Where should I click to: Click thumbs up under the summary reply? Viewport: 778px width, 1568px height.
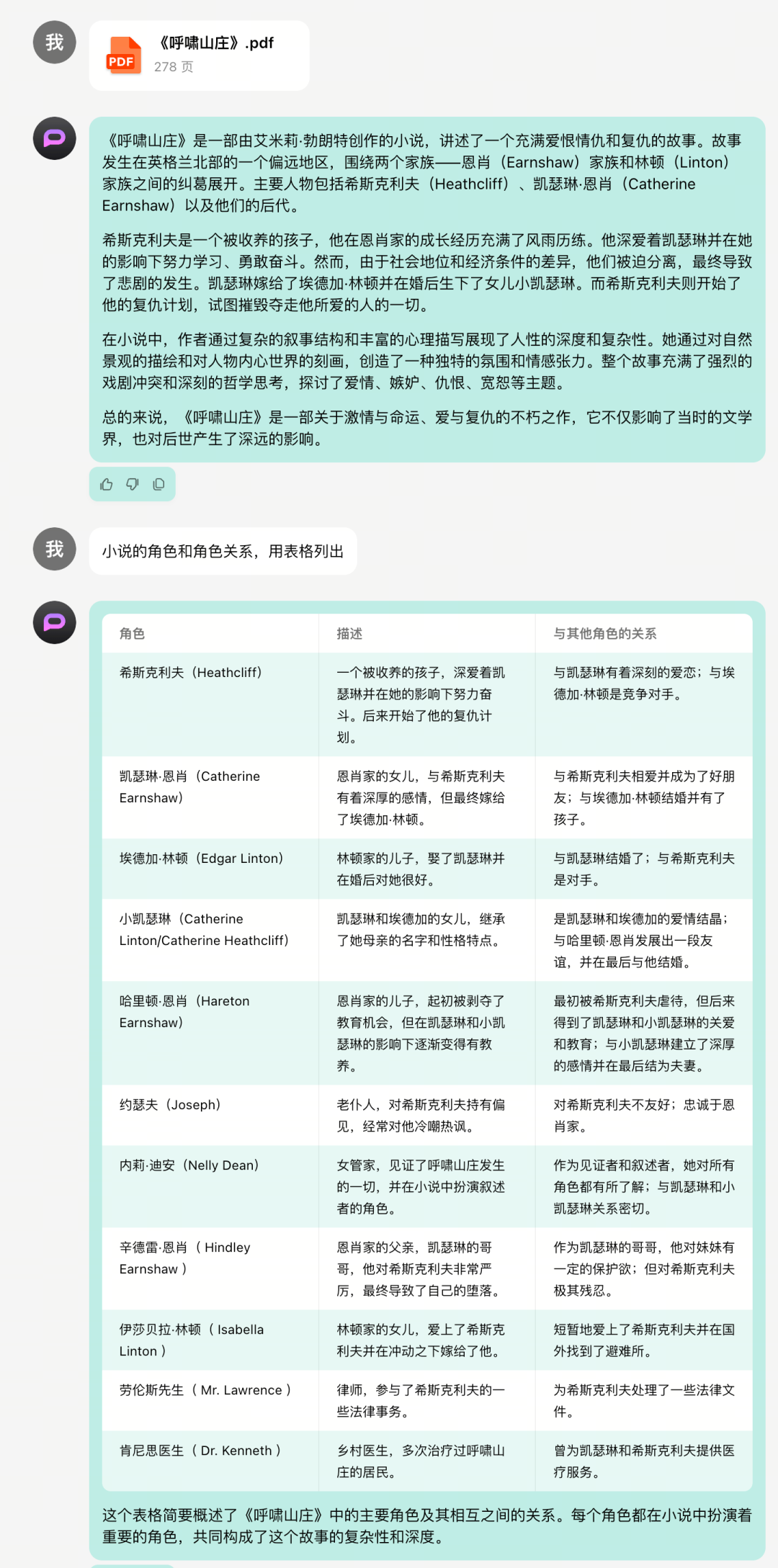[x=107, y=485]
